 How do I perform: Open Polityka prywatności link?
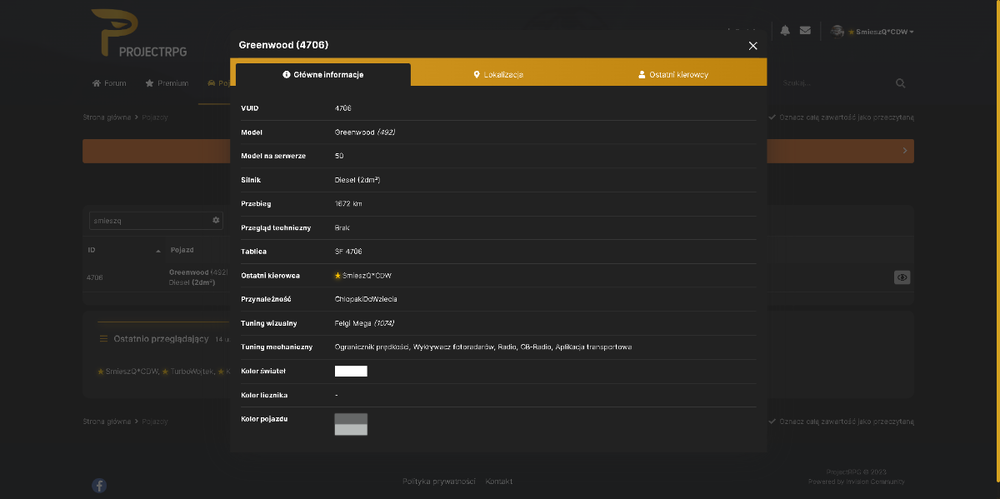click(439, 482)
